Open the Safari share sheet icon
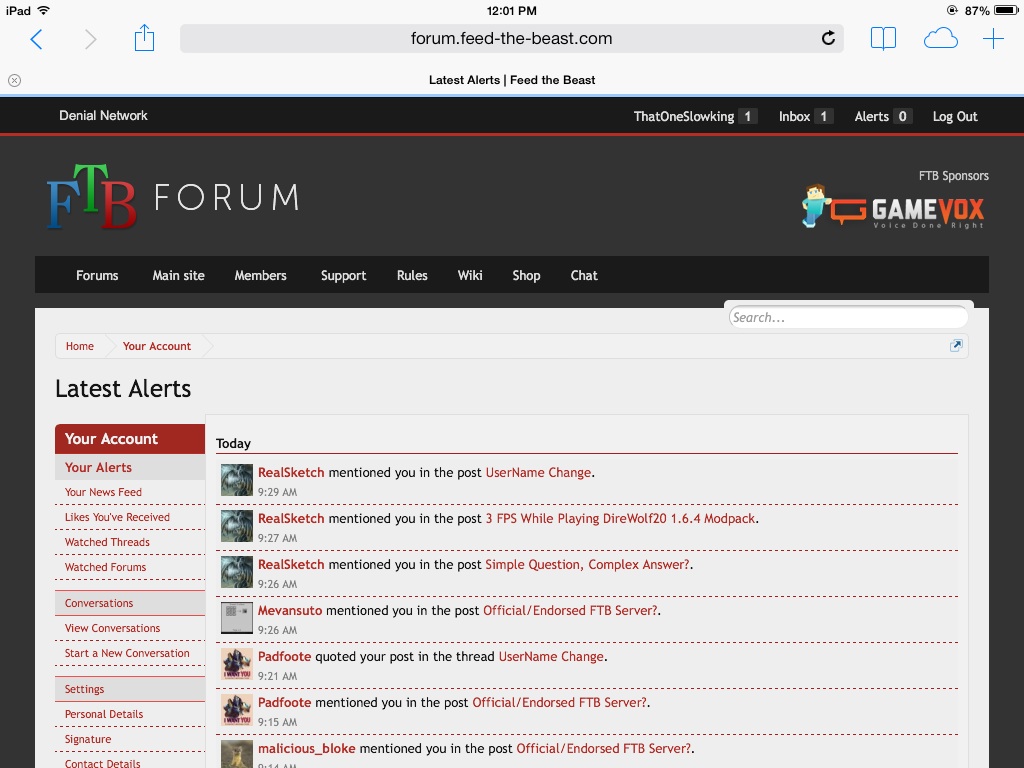Viewport: 1024px width, 768px height. [144, 39]
